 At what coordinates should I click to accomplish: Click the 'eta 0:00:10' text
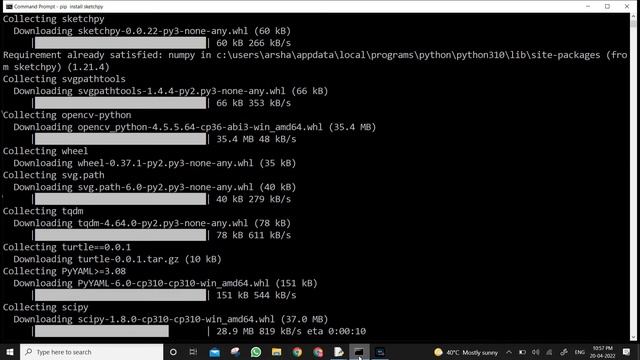(x=337, y=331)
